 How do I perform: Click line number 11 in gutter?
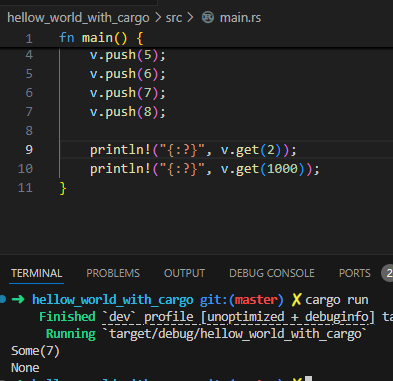(25, 188)
